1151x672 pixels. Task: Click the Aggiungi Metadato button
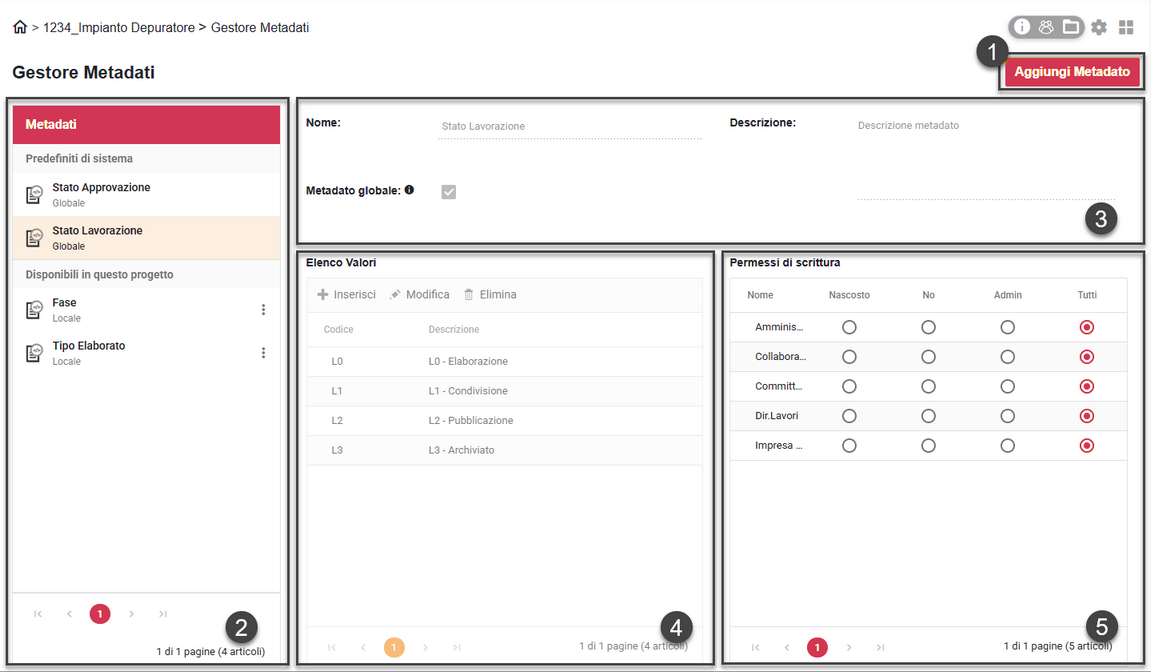(1071, 71)
